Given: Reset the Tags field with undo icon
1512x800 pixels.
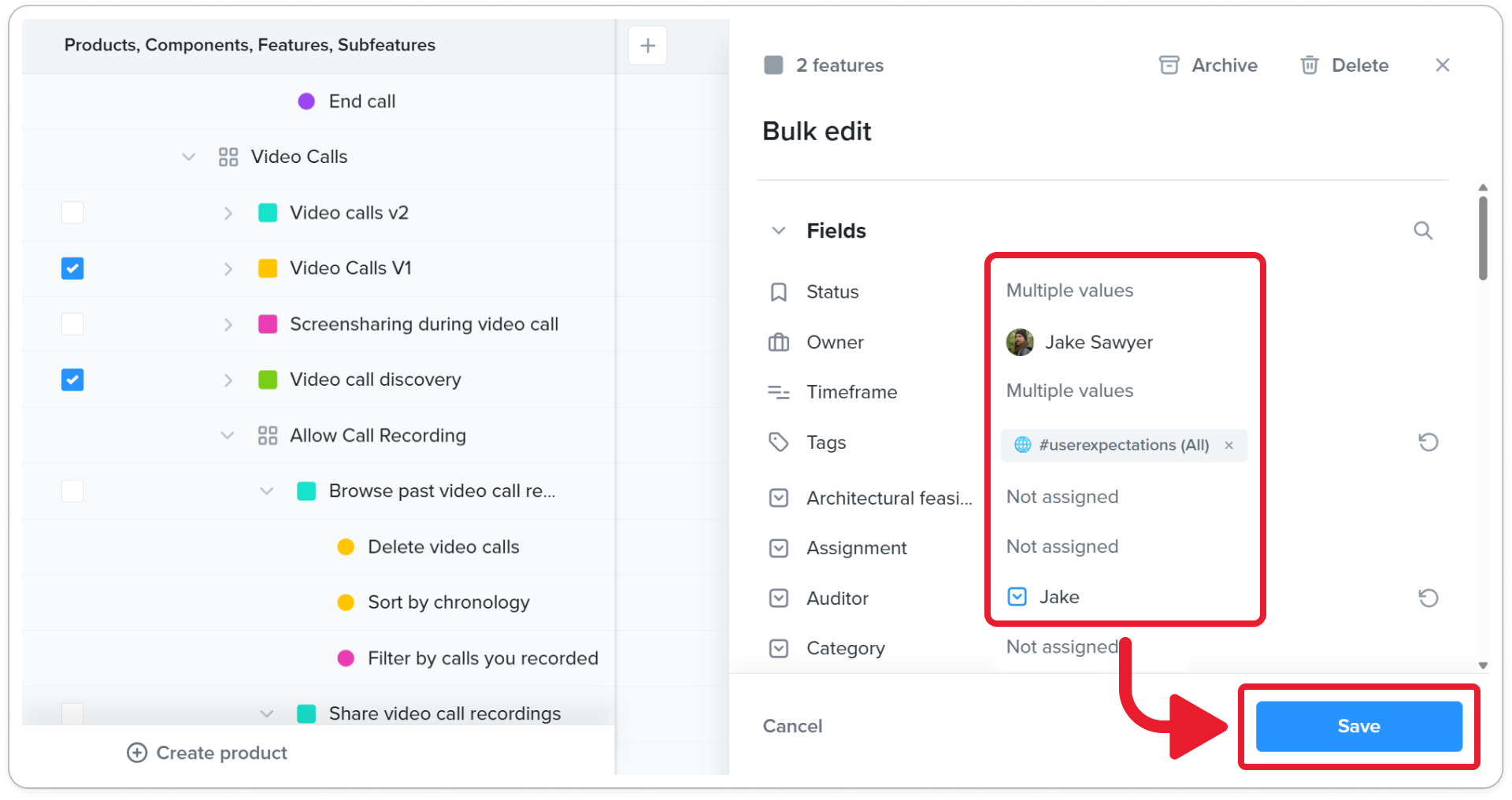Looking at the screenshot, I should (x=1429, y=443).
